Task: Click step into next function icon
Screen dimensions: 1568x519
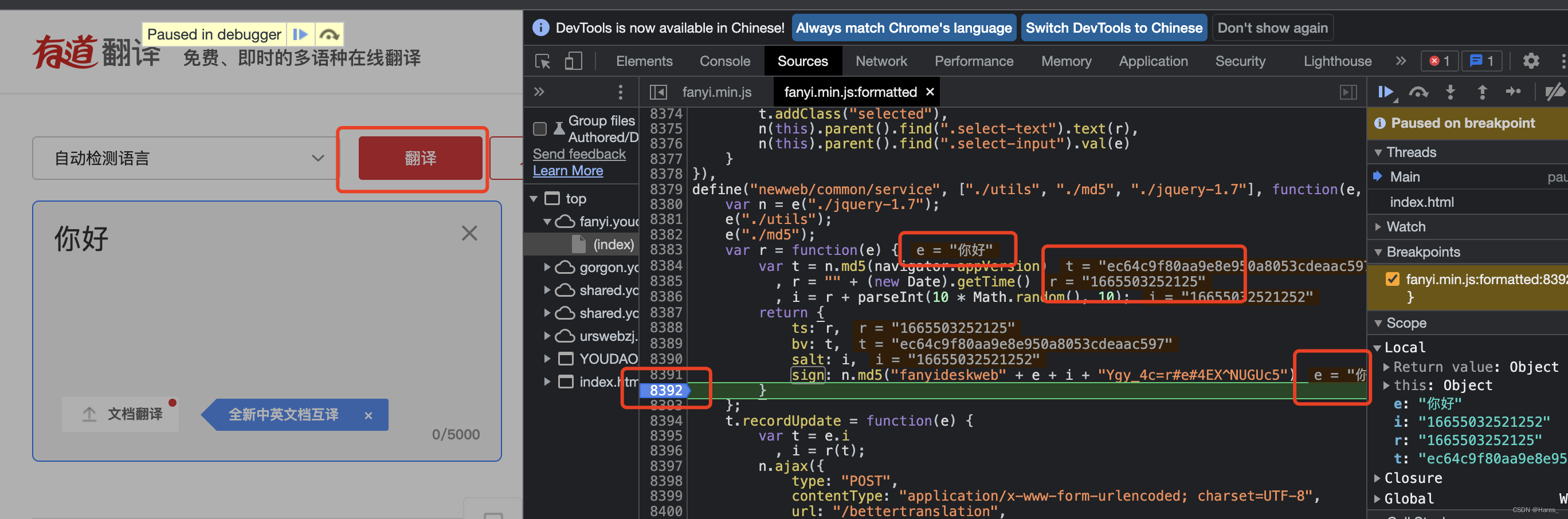Action: pyautogui.click(x=1451, y=92)
